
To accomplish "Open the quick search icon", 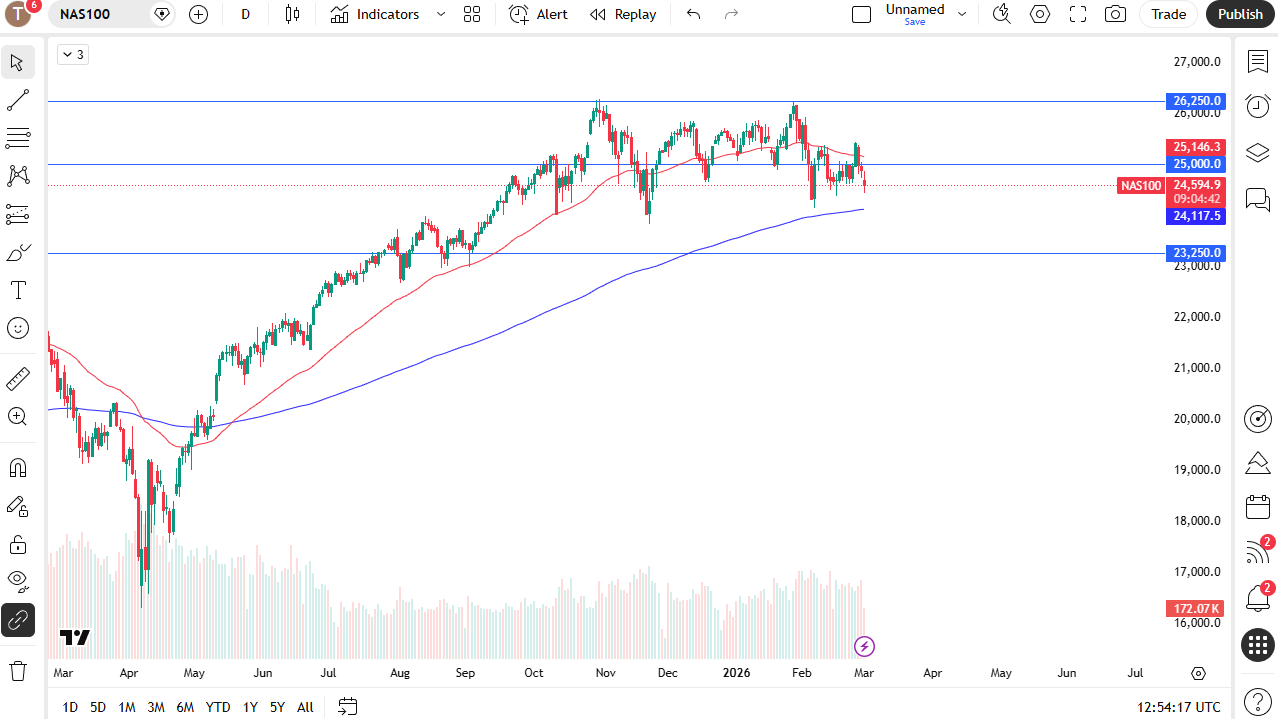I will (1001, 14).
